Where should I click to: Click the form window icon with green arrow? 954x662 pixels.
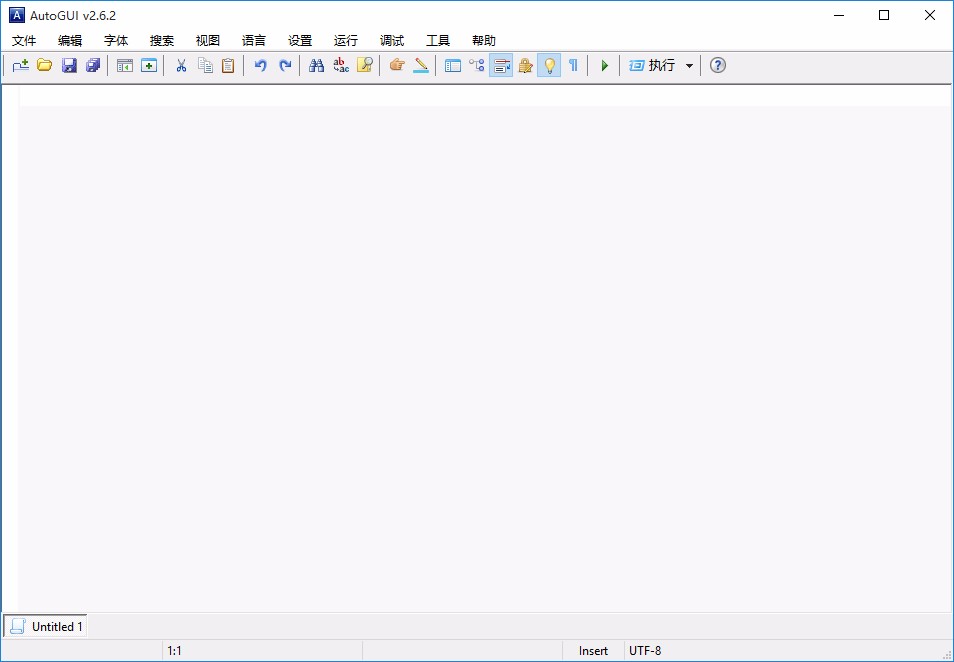coord(125,65)
